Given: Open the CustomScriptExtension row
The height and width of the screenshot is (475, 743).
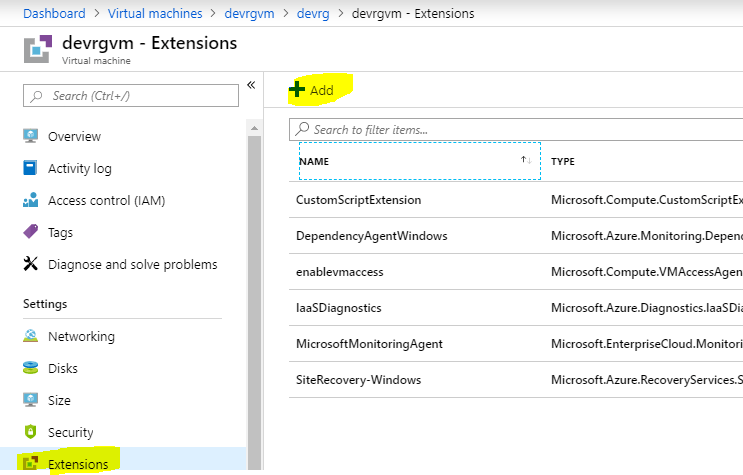Looking at the screenshot, I should (358, 199).
